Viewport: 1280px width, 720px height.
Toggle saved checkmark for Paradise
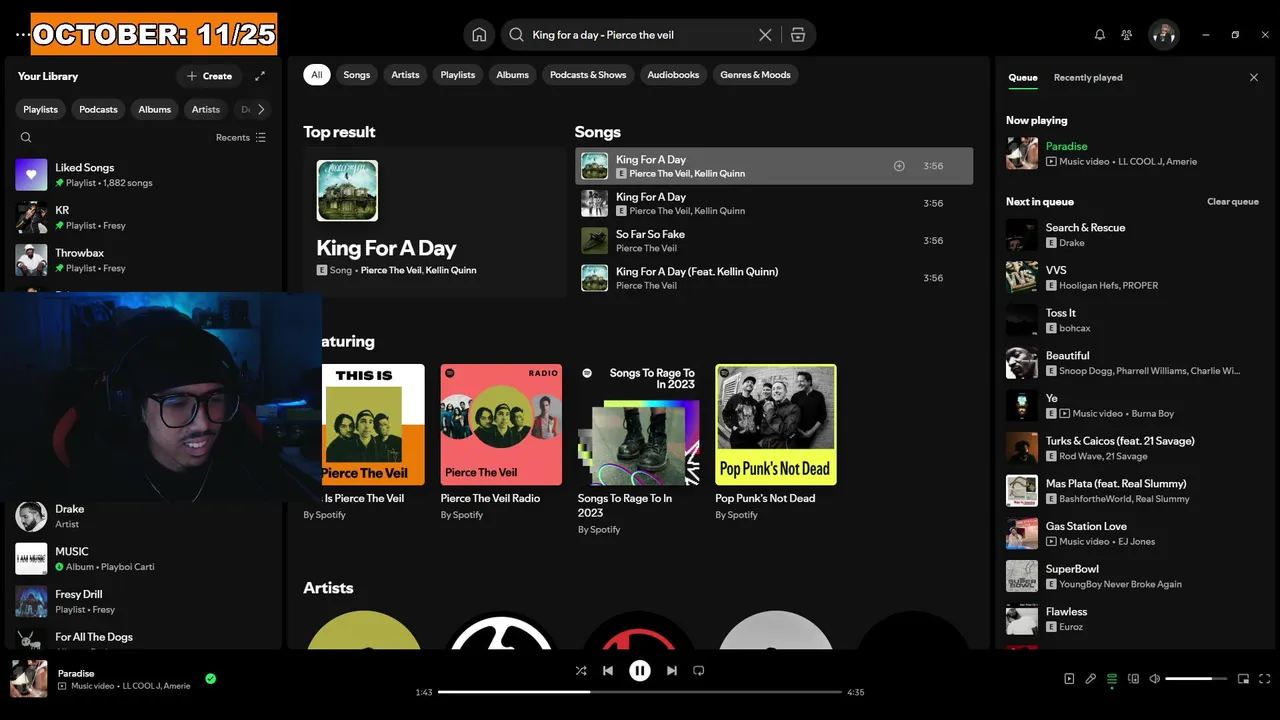210,679
